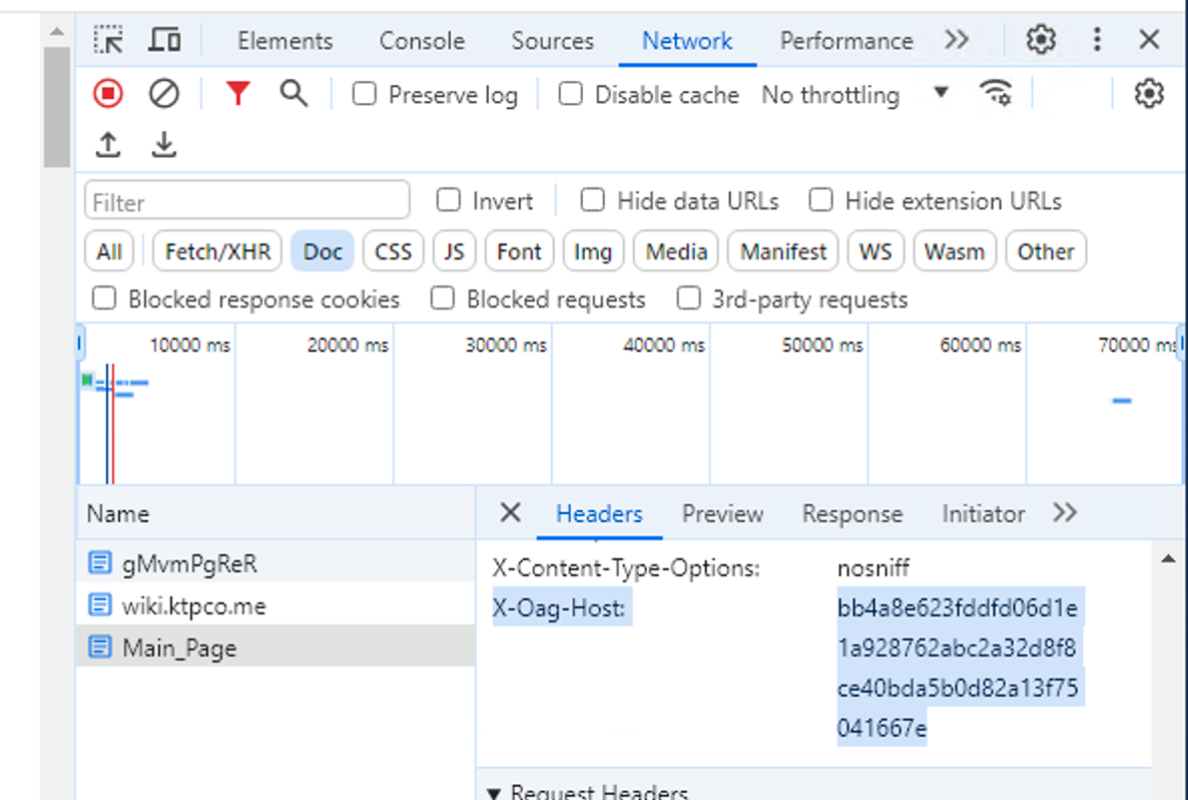Open the No throttling dropdown
Viewport: 1188px width, 800px height.
(855, 95)
